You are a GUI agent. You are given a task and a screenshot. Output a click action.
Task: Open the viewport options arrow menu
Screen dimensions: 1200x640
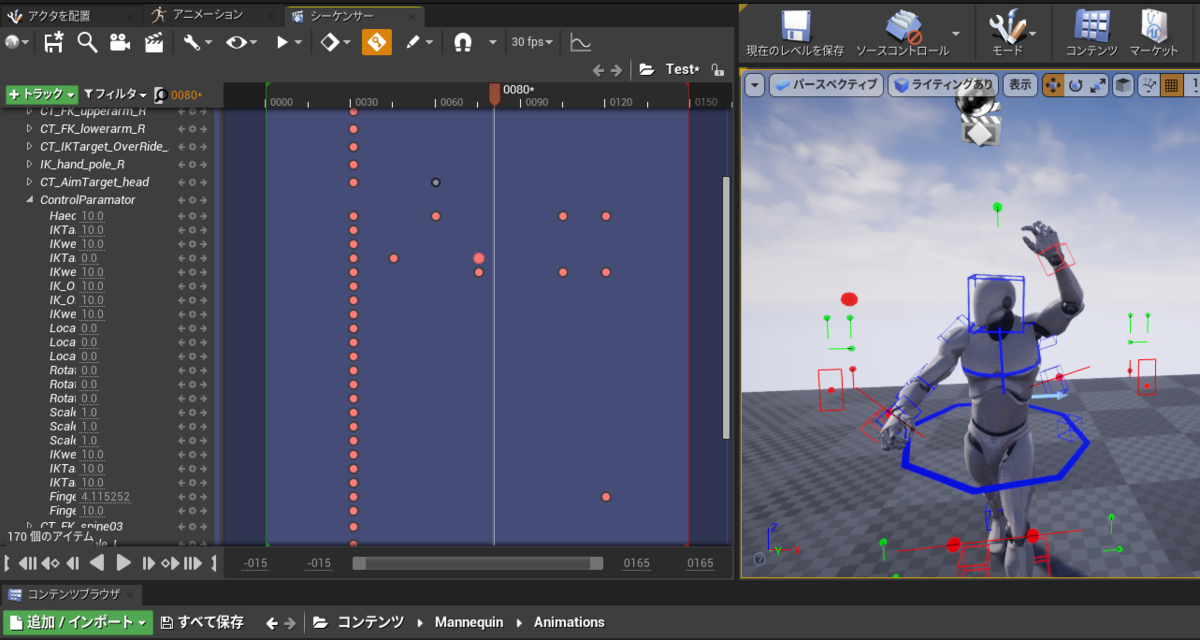point(754,85)
